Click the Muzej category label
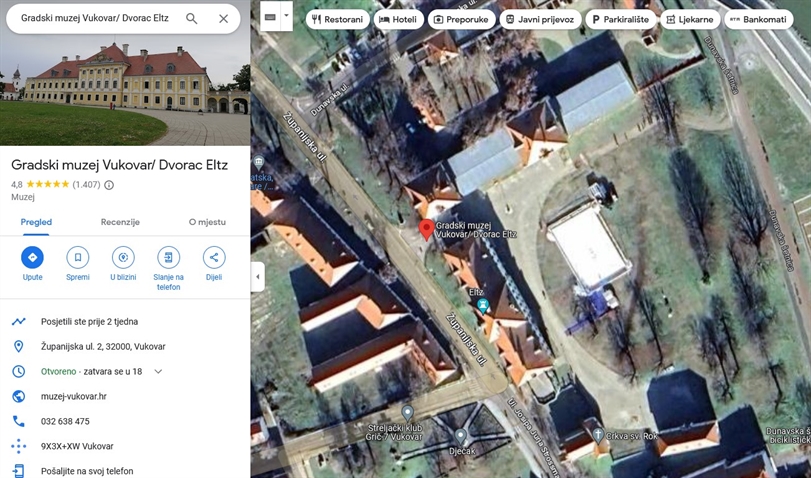 [23, 197]
